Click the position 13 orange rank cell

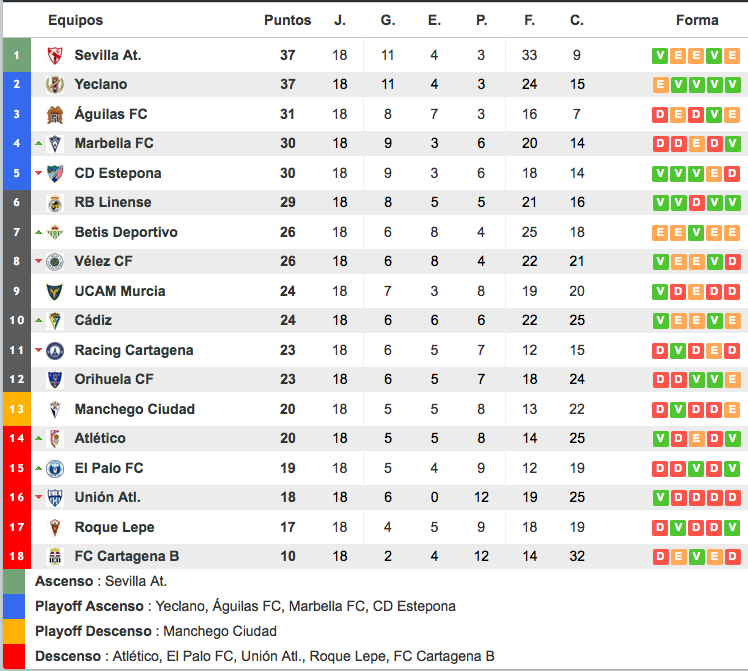point(15,409)
